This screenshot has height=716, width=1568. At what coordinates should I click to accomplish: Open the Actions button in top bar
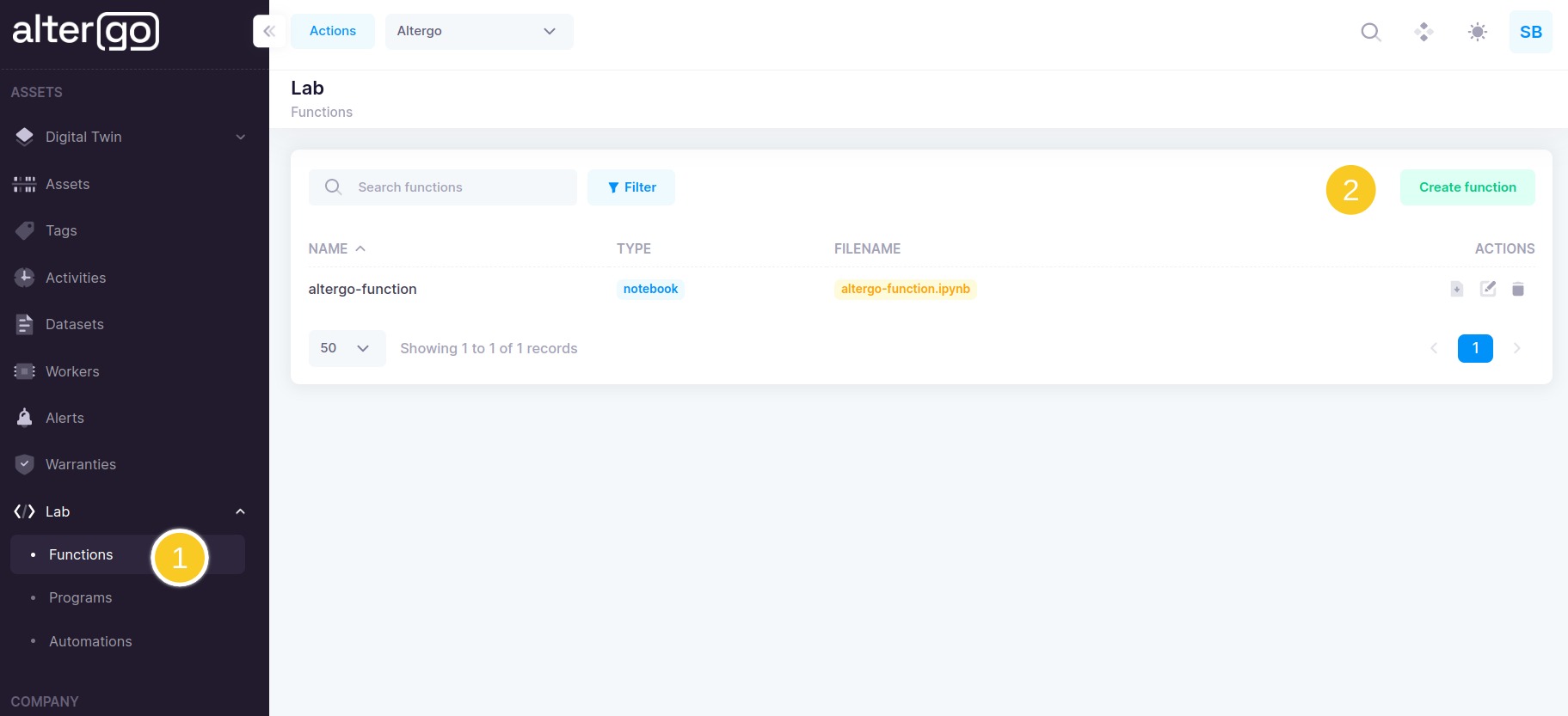(x=332, y=32)
